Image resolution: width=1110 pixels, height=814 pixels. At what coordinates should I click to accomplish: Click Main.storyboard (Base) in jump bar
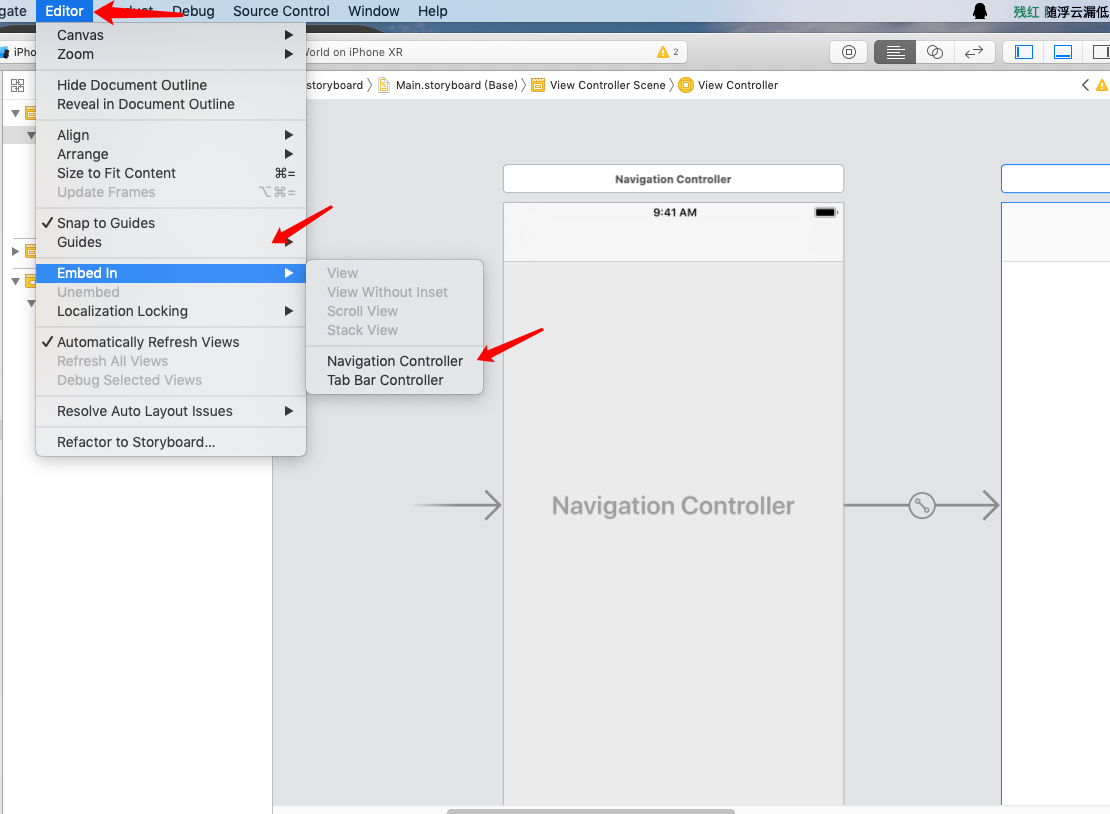pyautogui.click(x=457, y=85)
